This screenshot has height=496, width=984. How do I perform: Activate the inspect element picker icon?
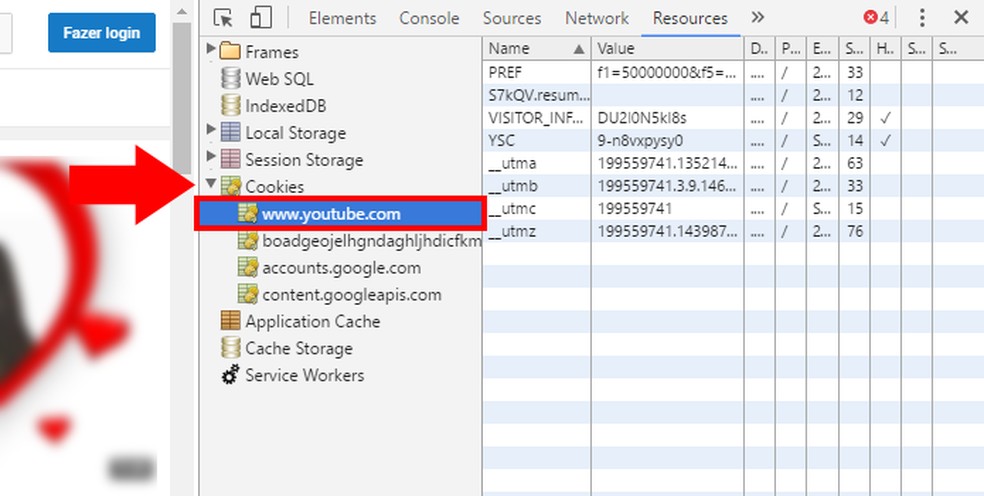click(223, 18)
